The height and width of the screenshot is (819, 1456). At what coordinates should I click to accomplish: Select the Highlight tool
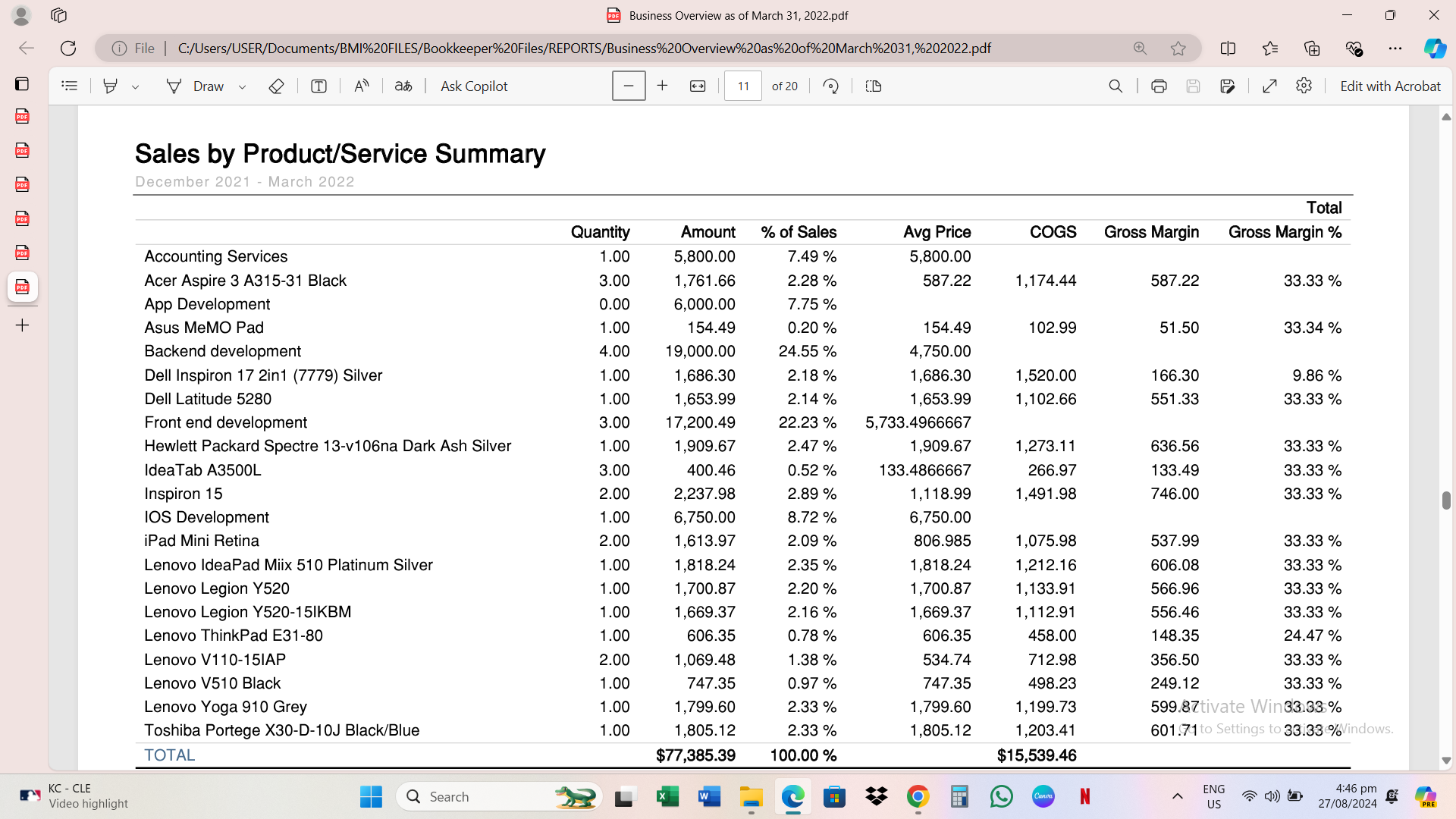coord(111,86)
